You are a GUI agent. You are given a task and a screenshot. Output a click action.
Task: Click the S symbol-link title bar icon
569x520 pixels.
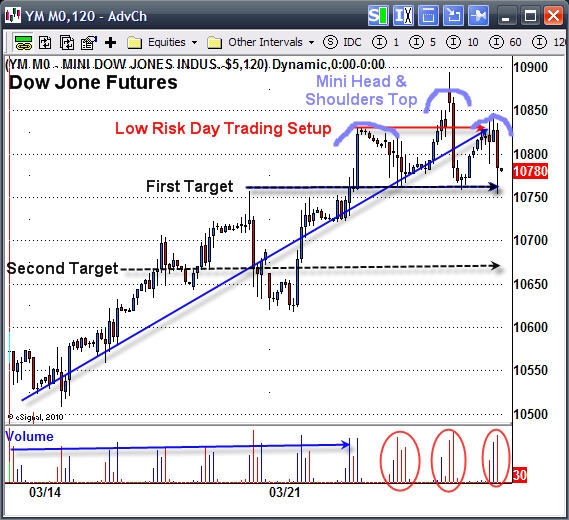[378, 16]
